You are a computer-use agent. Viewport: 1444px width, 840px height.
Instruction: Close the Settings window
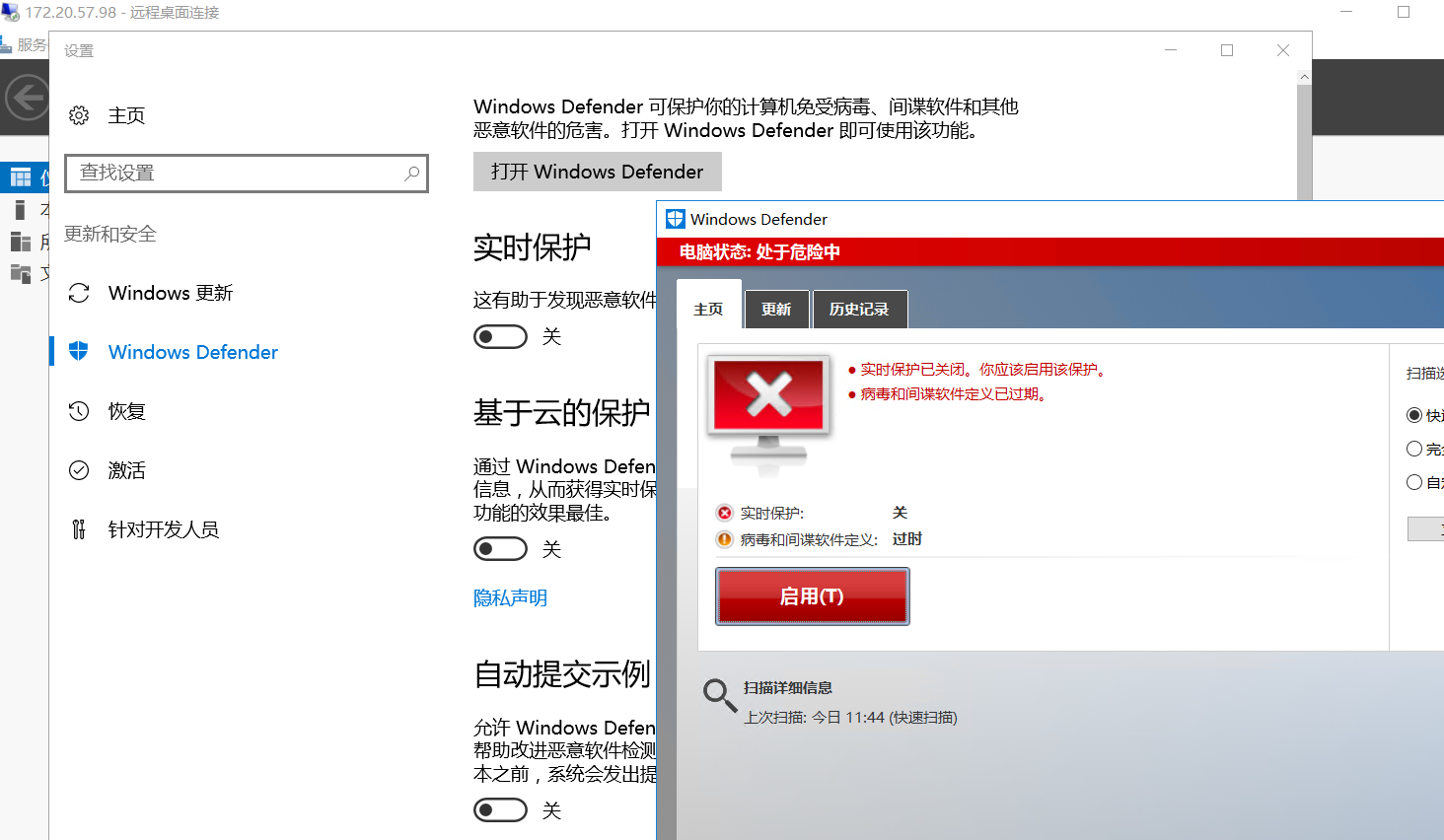(x=1283, y=50)
